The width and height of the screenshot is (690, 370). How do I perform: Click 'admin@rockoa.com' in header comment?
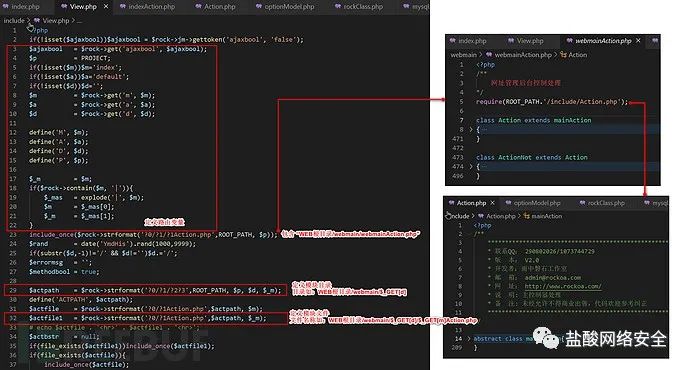[x=552, y=278]
